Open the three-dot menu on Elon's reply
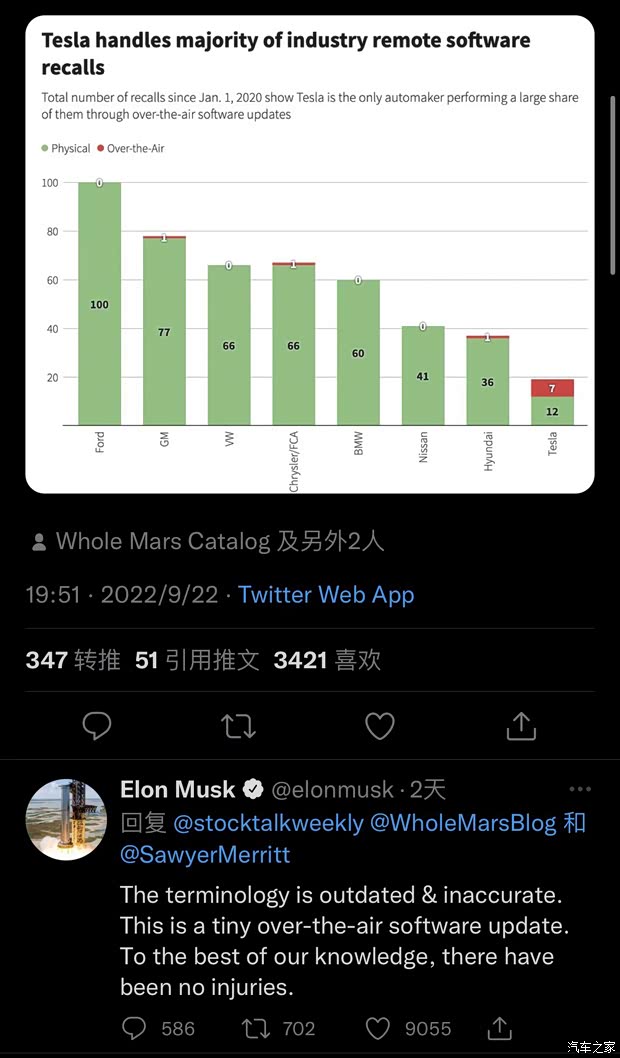The height and width of the screenshot is (1058, 620). pyautogui.click(x=580, y=789)
